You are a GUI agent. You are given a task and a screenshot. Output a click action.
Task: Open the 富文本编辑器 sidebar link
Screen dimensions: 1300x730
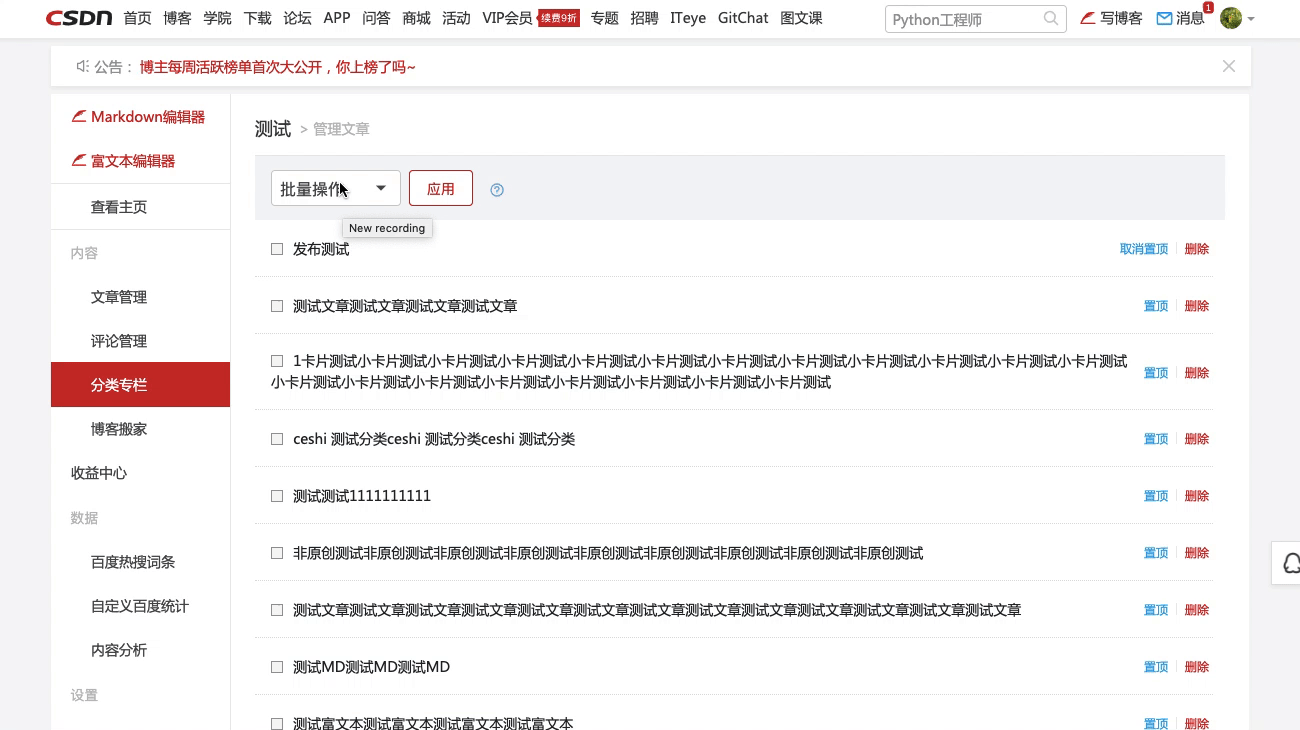[x=123, y=161]
